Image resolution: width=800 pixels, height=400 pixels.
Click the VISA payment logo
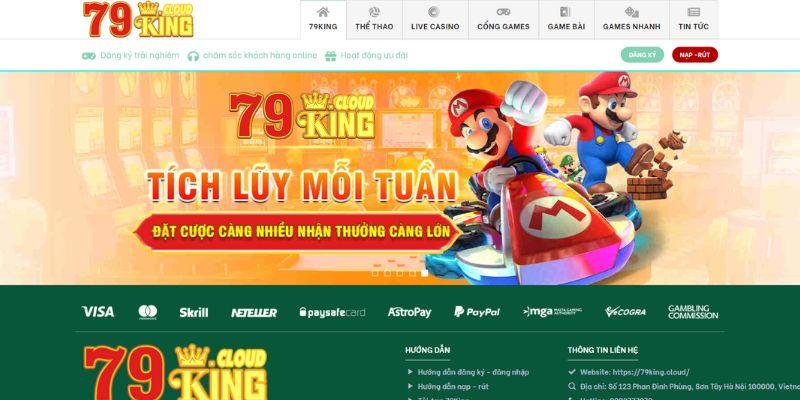98,312
